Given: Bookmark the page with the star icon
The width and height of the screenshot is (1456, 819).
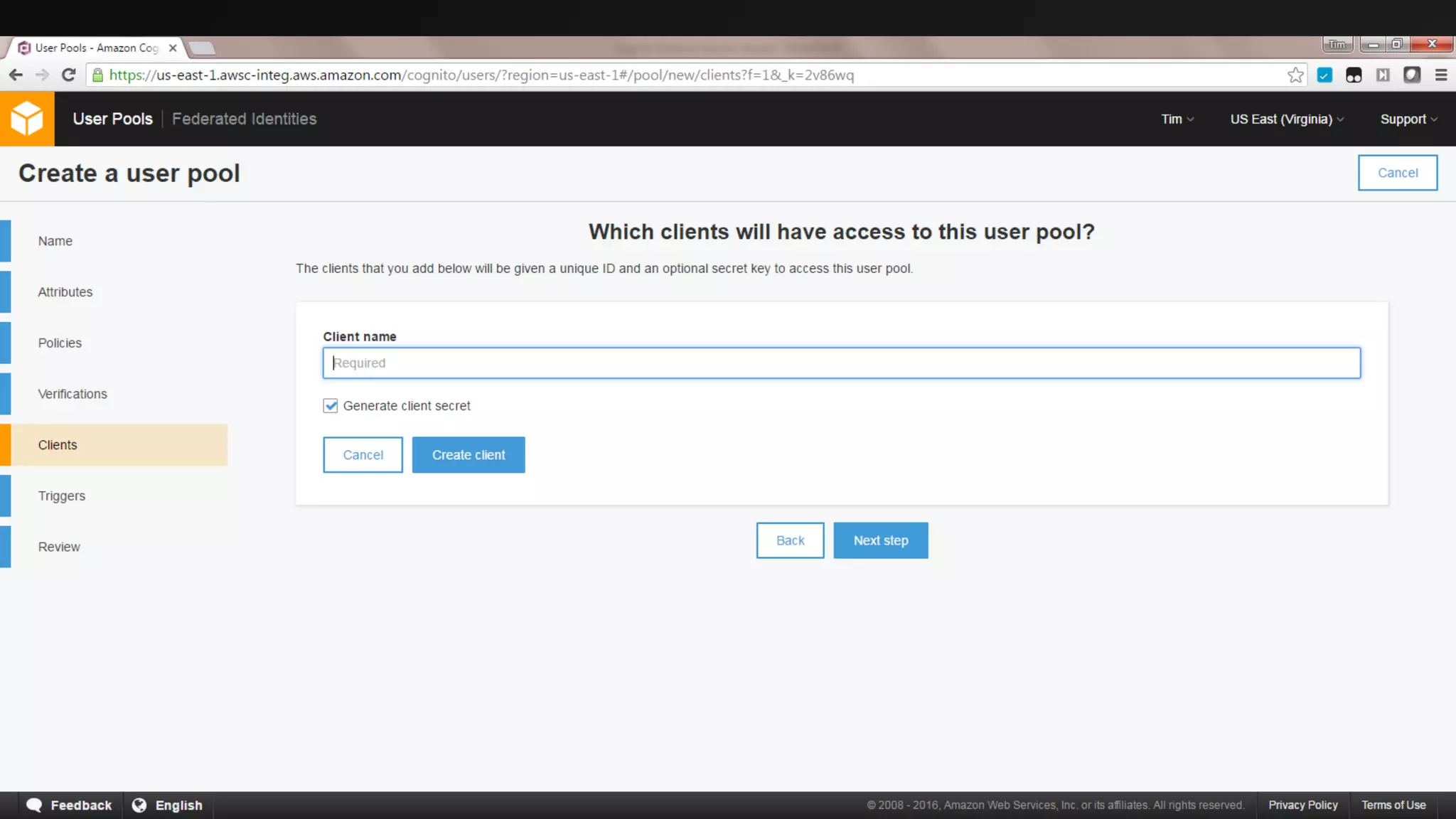Looking at the screenshot, I should [x=1295, y=75].
